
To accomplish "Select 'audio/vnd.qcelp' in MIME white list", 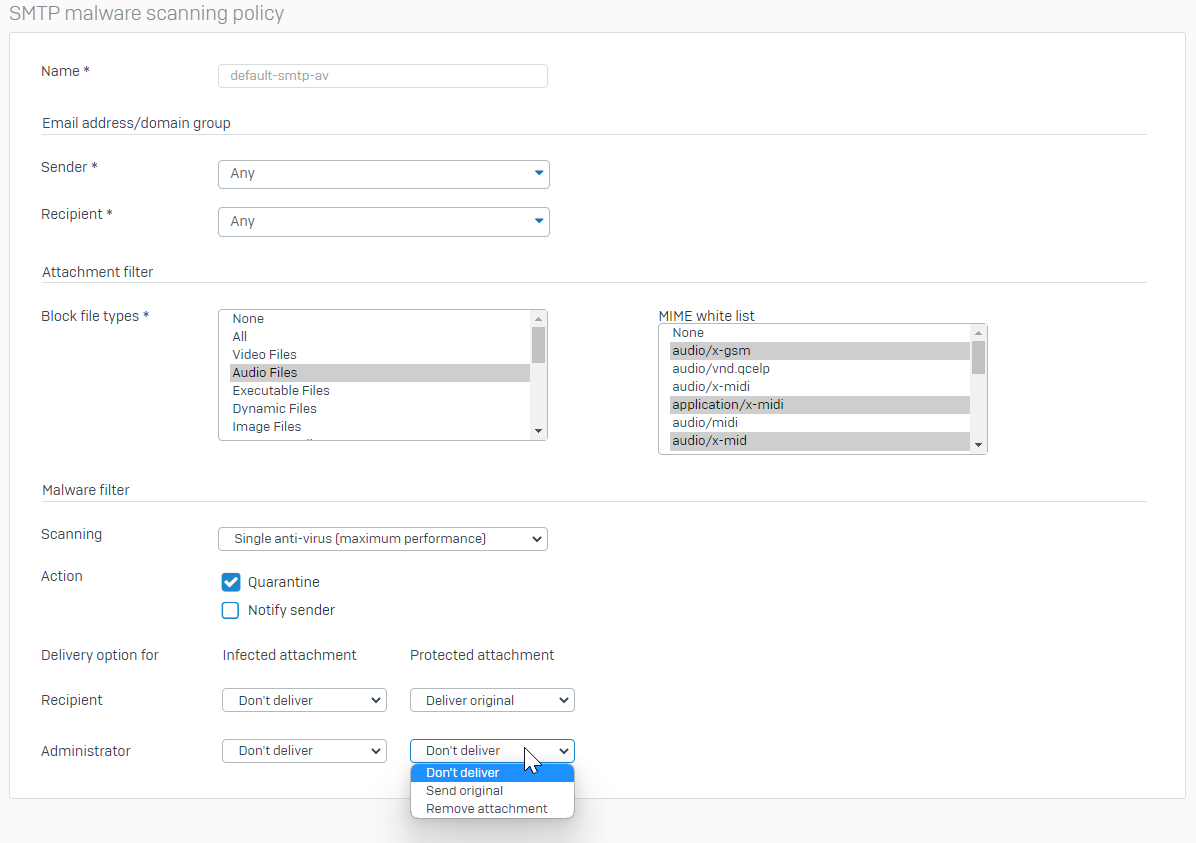I will [720, 369].
